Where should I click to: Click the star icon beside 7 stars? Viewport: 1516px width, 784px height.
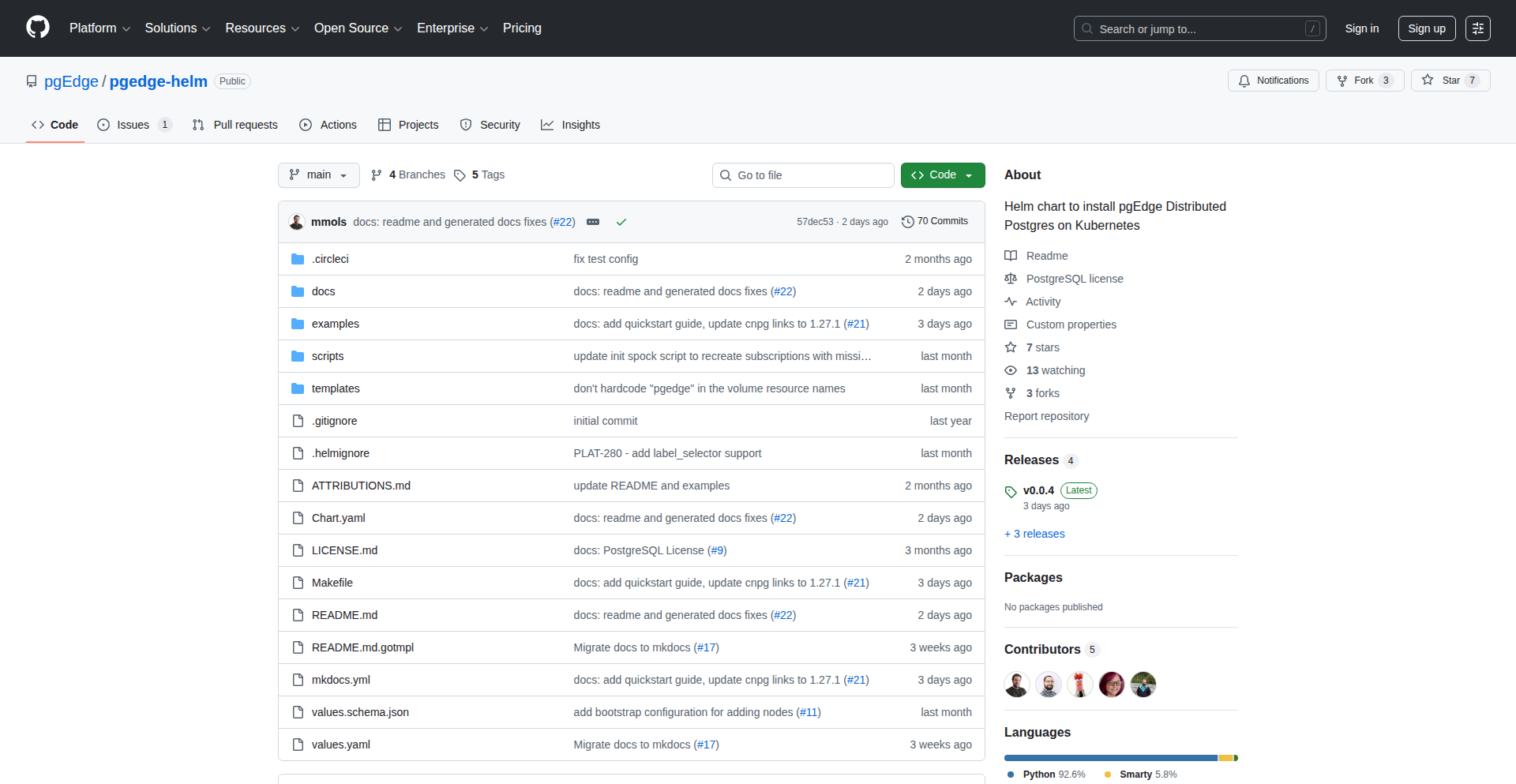pyautogui.click(x=1011, y=347)
